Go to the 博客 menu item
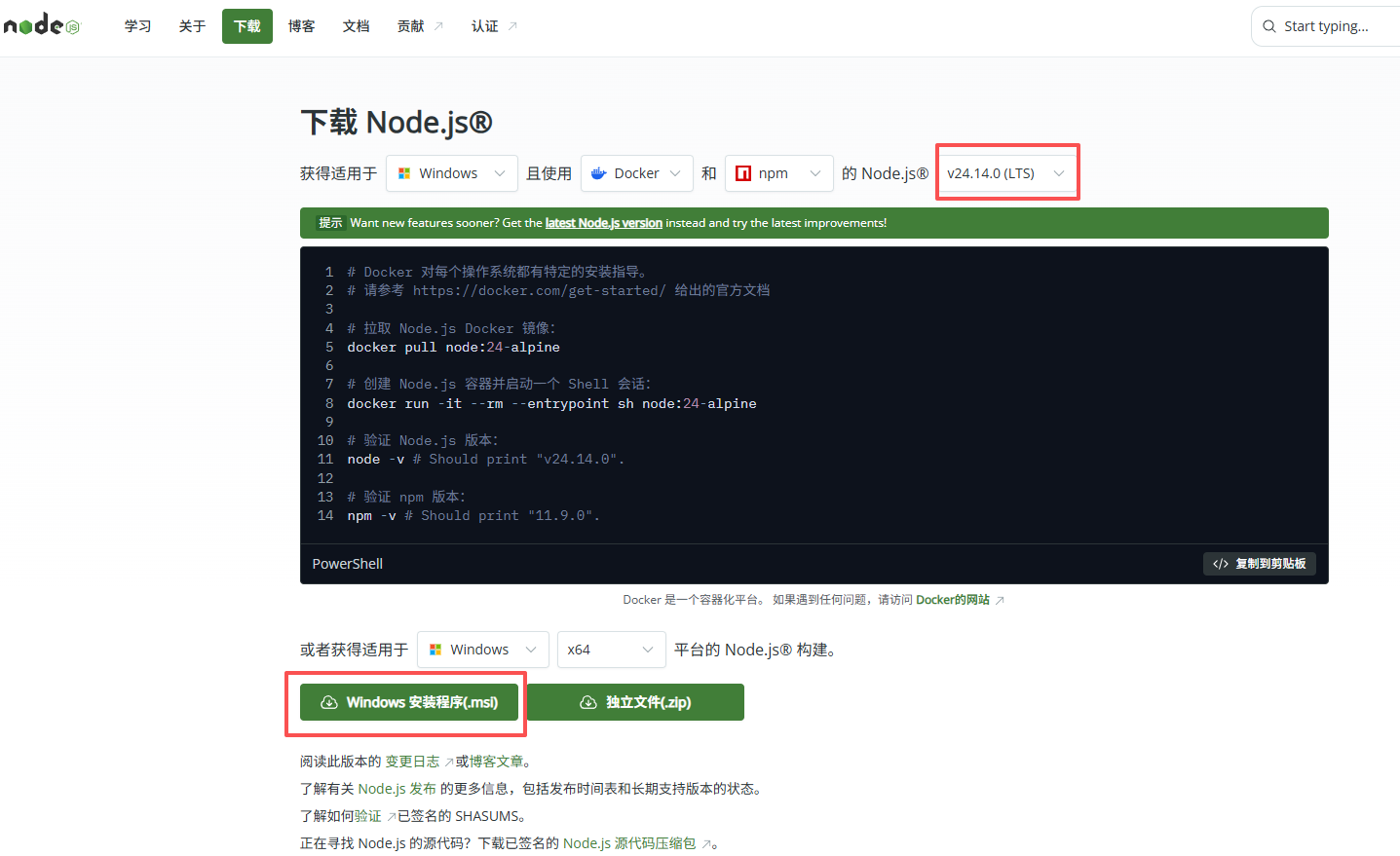Viewport: 1400px width, 856px height. tap(301, 26)
